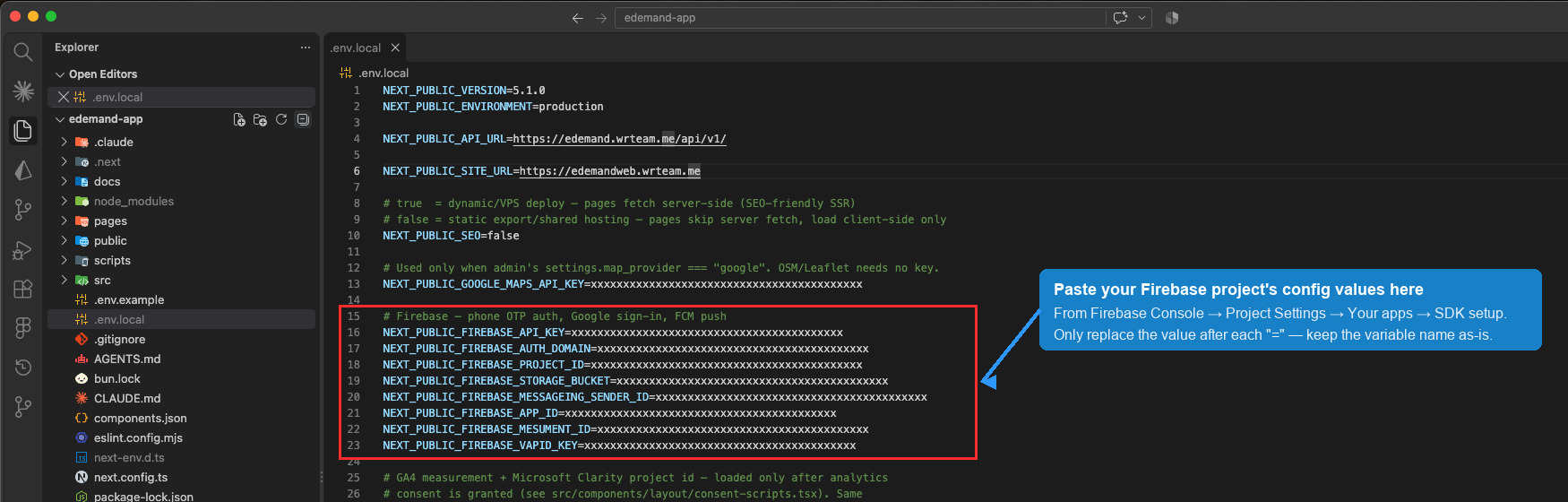The height and width of the screenshot is (502, 1568).
Task: Expand the scripts folder
Action: [65, 260]
